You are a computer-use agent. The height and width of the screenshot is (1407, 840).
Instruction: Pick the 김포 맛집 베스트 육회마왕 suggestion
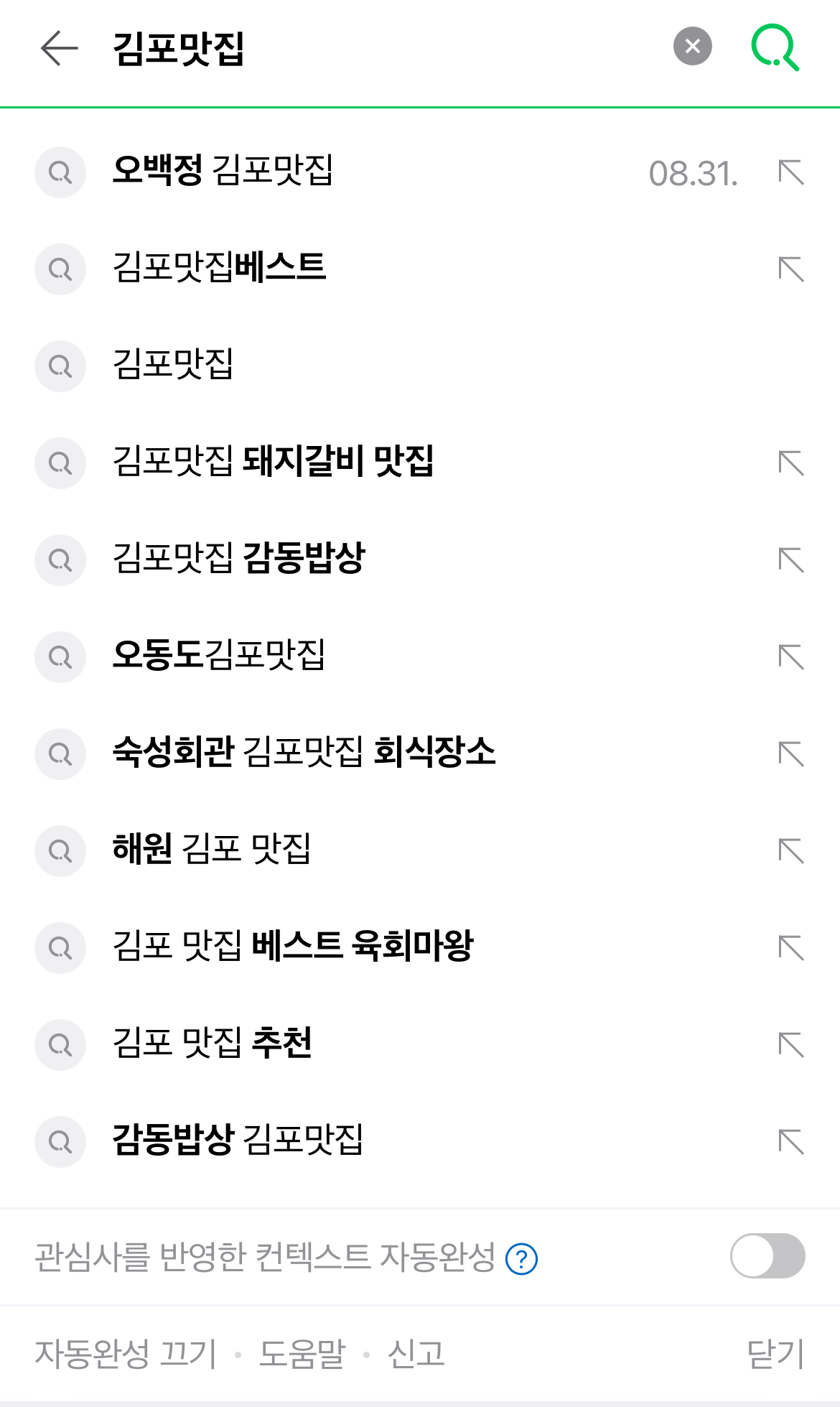tap(293, 947)
